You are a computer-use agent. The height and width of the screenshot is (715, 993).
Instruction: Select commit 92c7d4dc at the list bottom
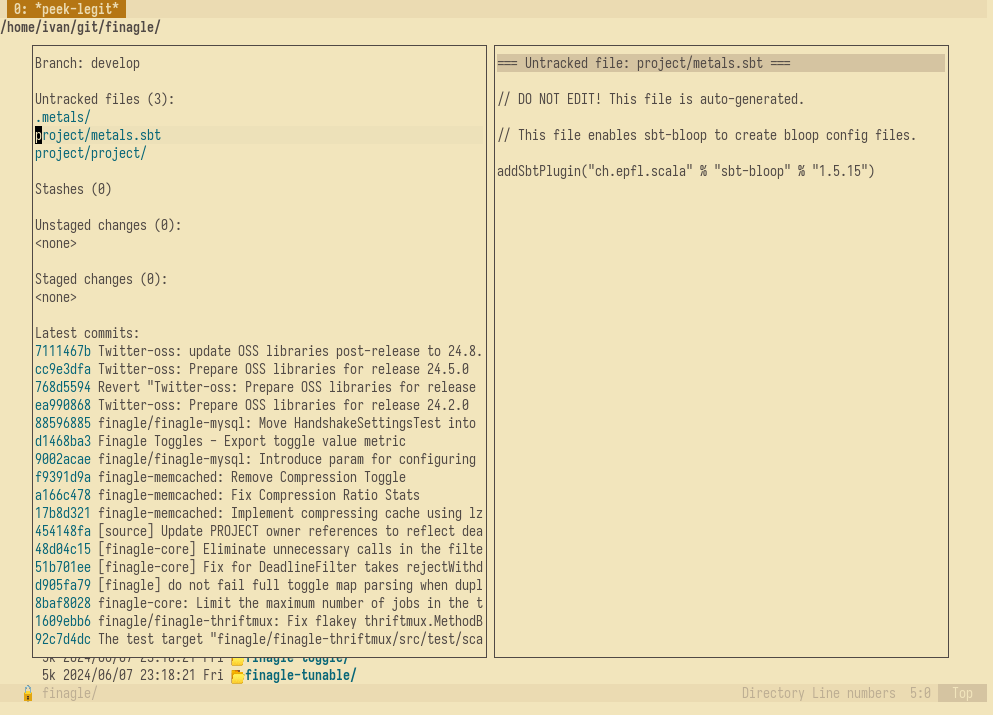[x=62, y=639]
